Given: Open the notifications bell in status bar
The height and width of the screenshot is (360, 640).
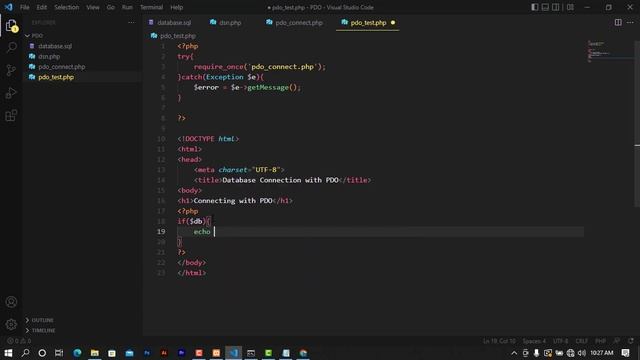Looking at the screenshot, I should point(631,341).
